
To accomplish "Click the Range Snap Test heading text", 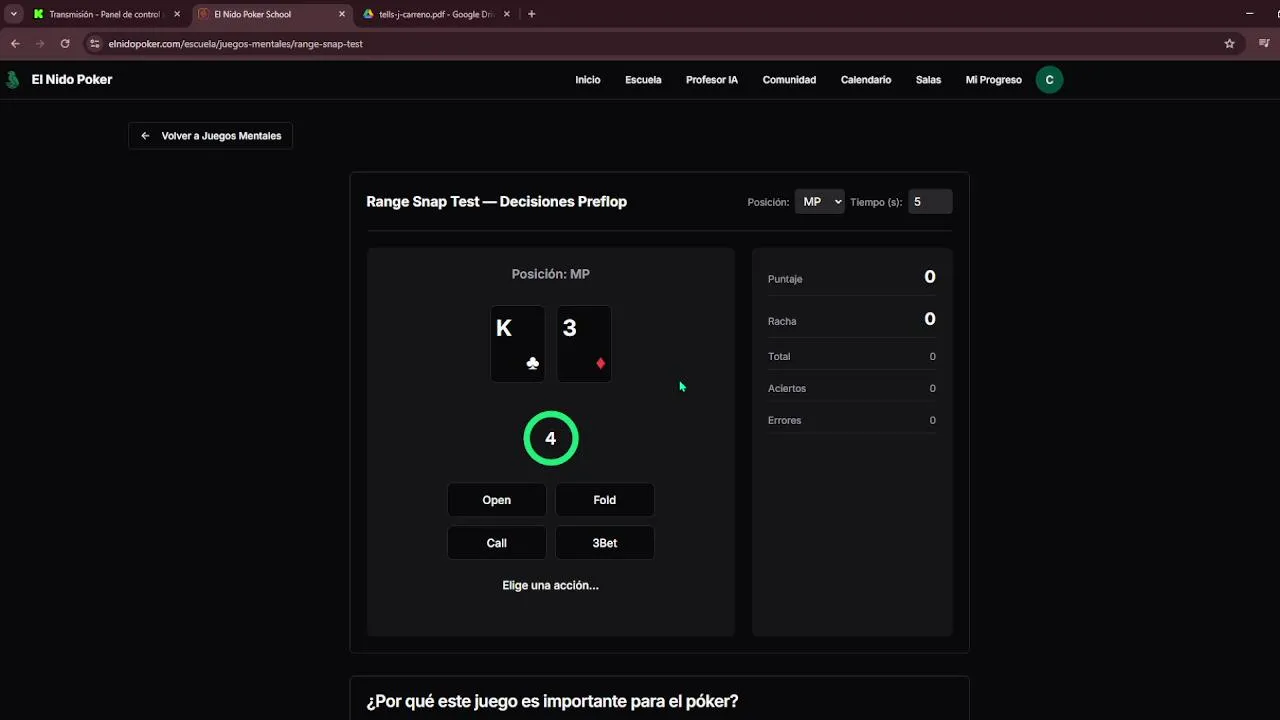I will 497,202.
